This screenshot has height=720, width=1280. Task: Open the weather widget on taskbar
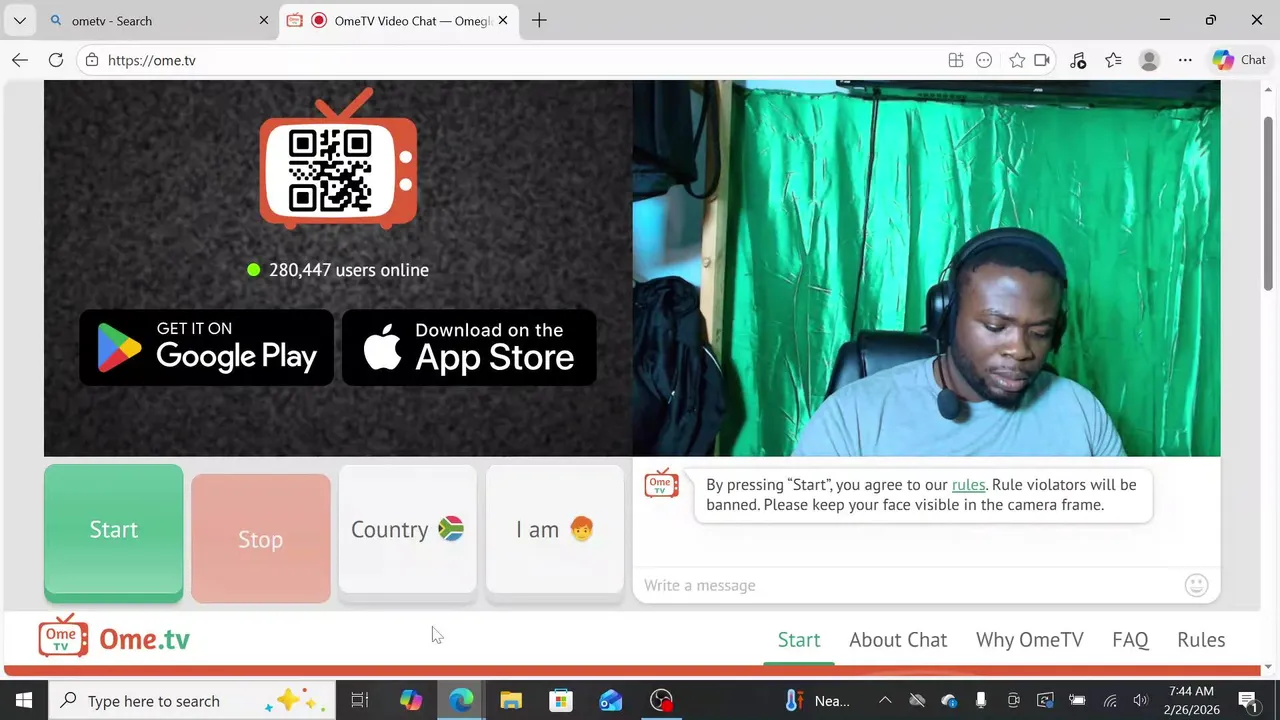click(818, 700)
